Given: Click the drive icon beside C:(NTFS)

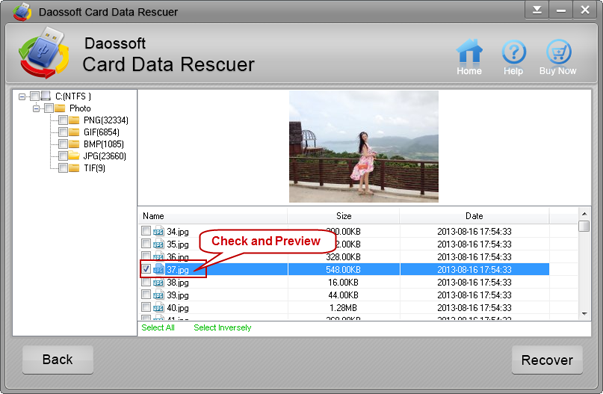Looking at the screenshot, I should pyautogui.click(x=46, y=96).
